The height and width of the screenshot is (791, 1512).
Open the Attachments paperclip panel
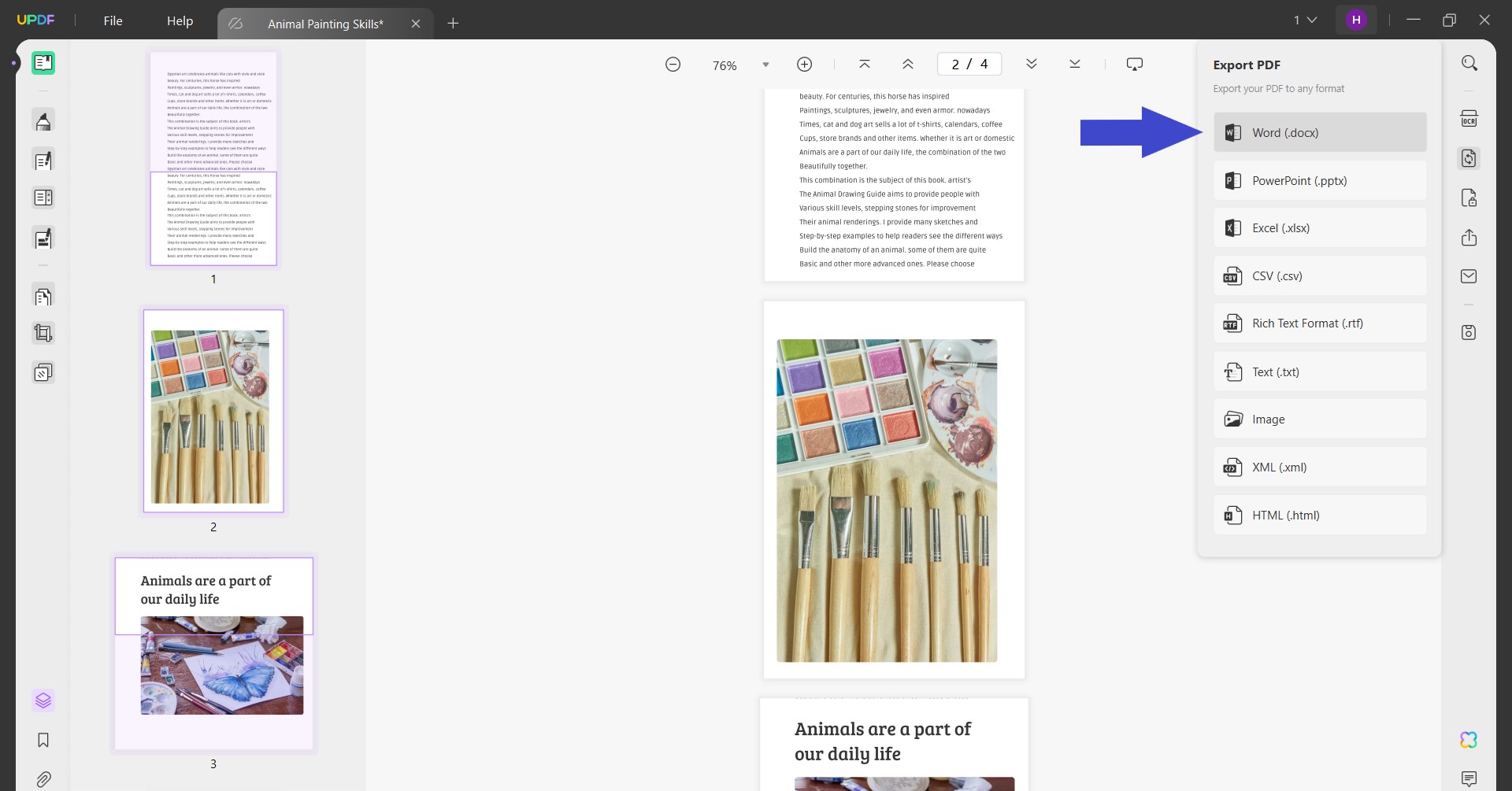tap(43, 779)
